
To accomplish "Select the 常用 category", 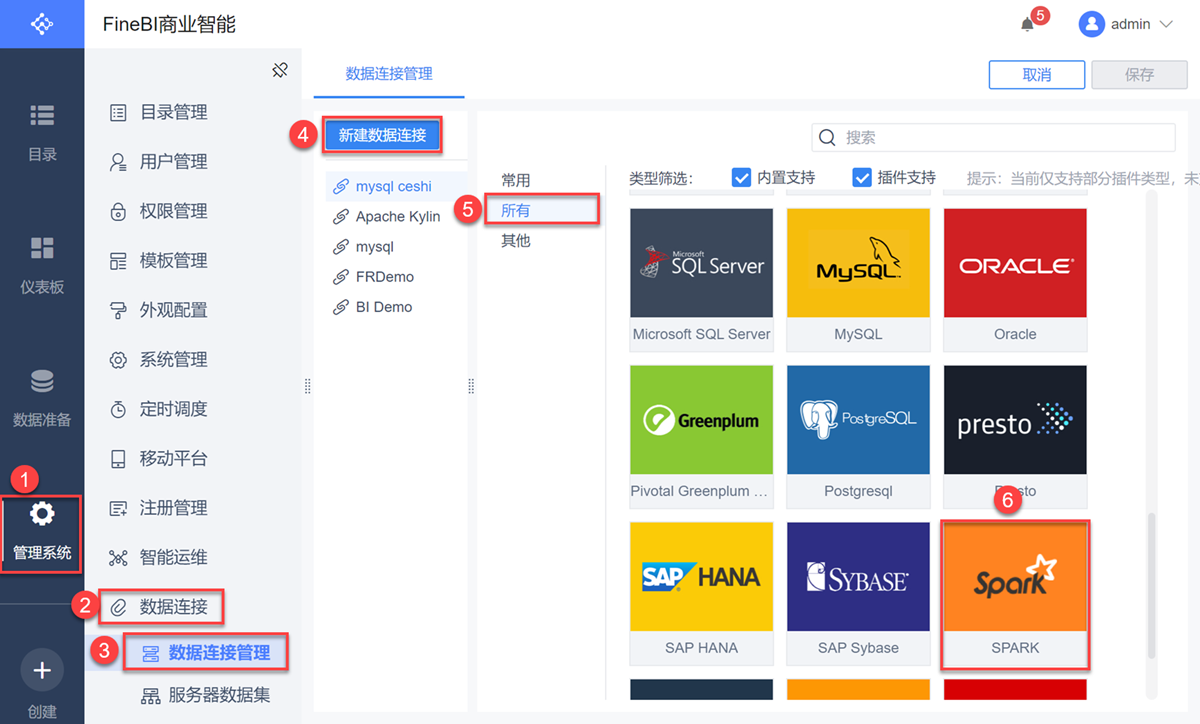I will 516,180.
